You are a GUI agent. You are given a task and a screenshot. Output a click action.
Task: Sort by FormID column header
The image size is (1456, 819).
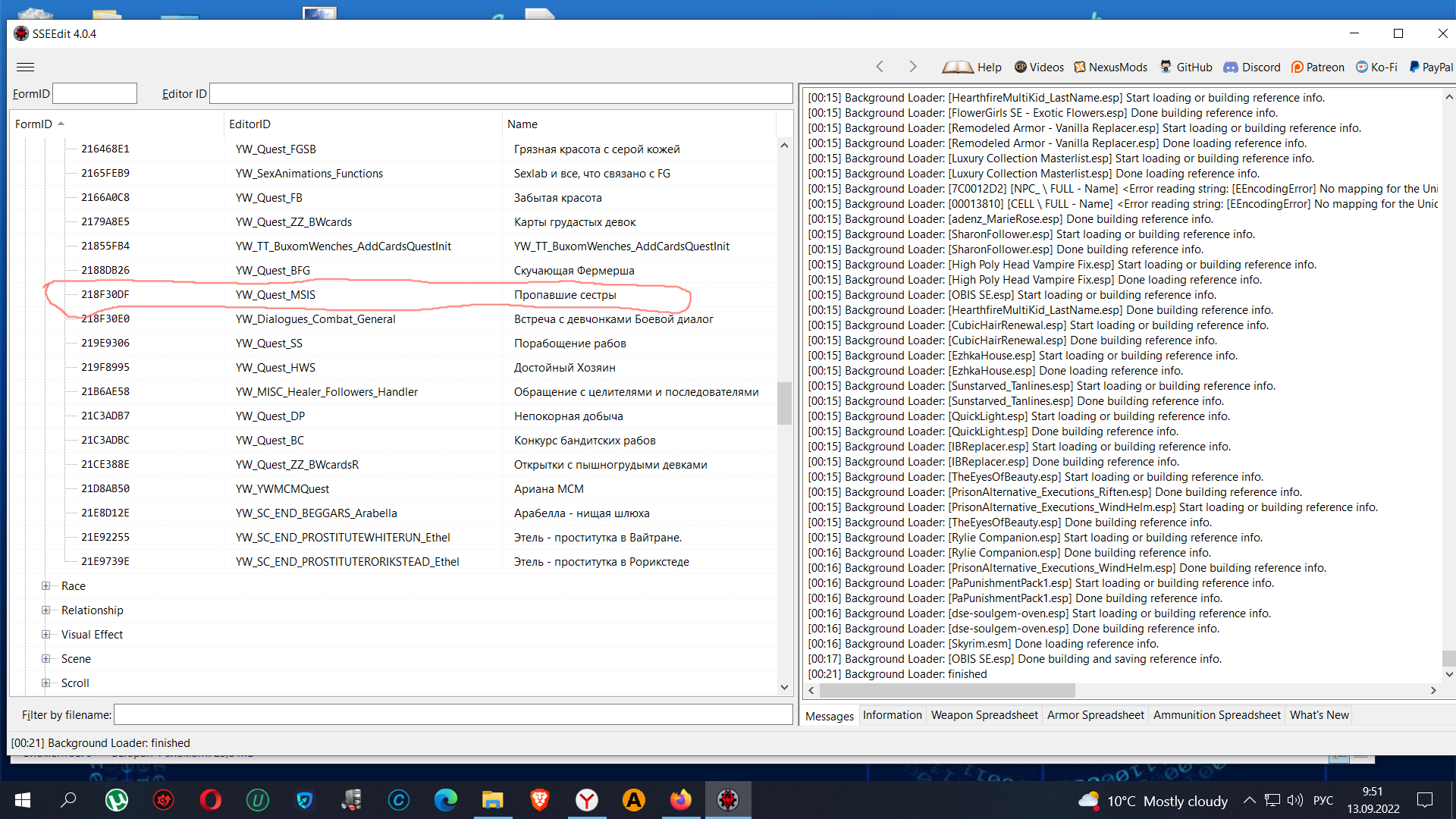point(34,124)
